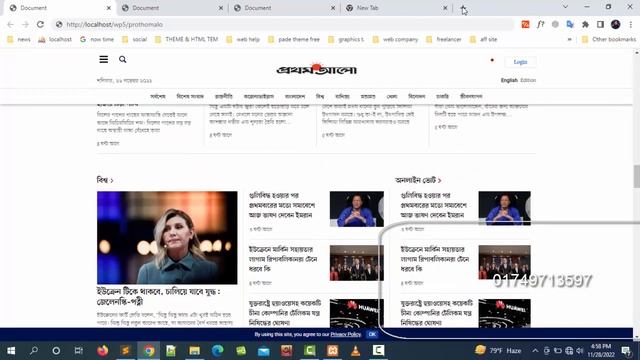Open the 'web company' bookmark folder

396,39
